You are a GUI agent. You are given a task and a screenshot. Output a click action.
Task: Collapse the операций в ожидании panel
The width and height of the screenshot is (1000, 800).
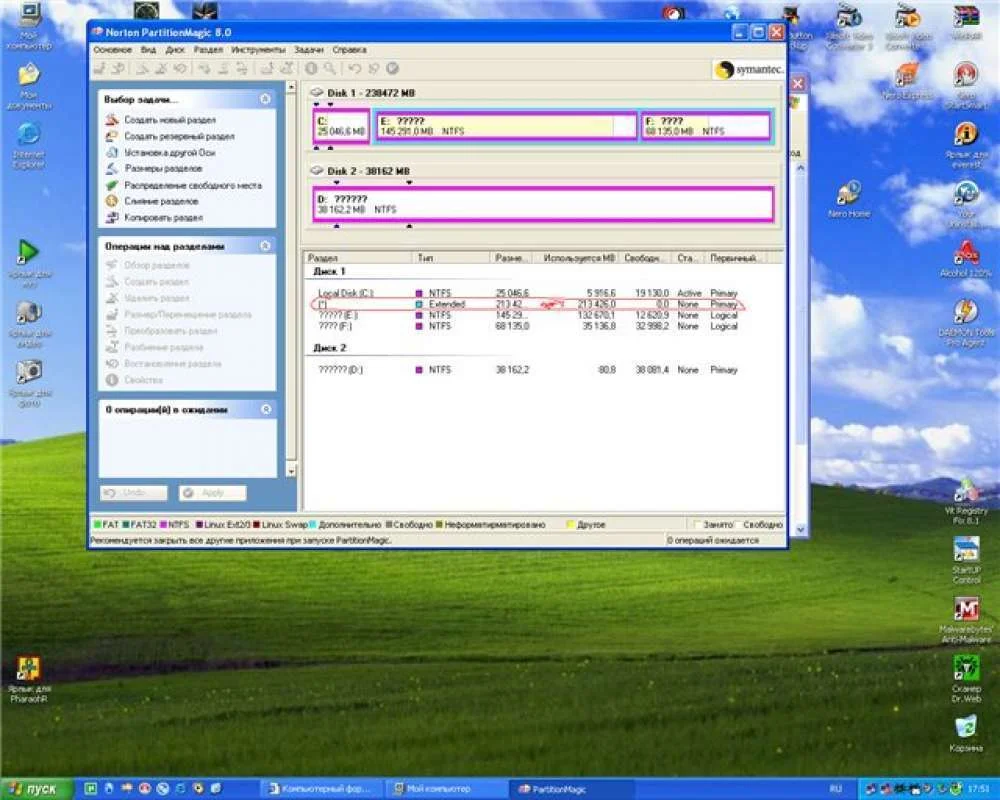tap(266, 410)
